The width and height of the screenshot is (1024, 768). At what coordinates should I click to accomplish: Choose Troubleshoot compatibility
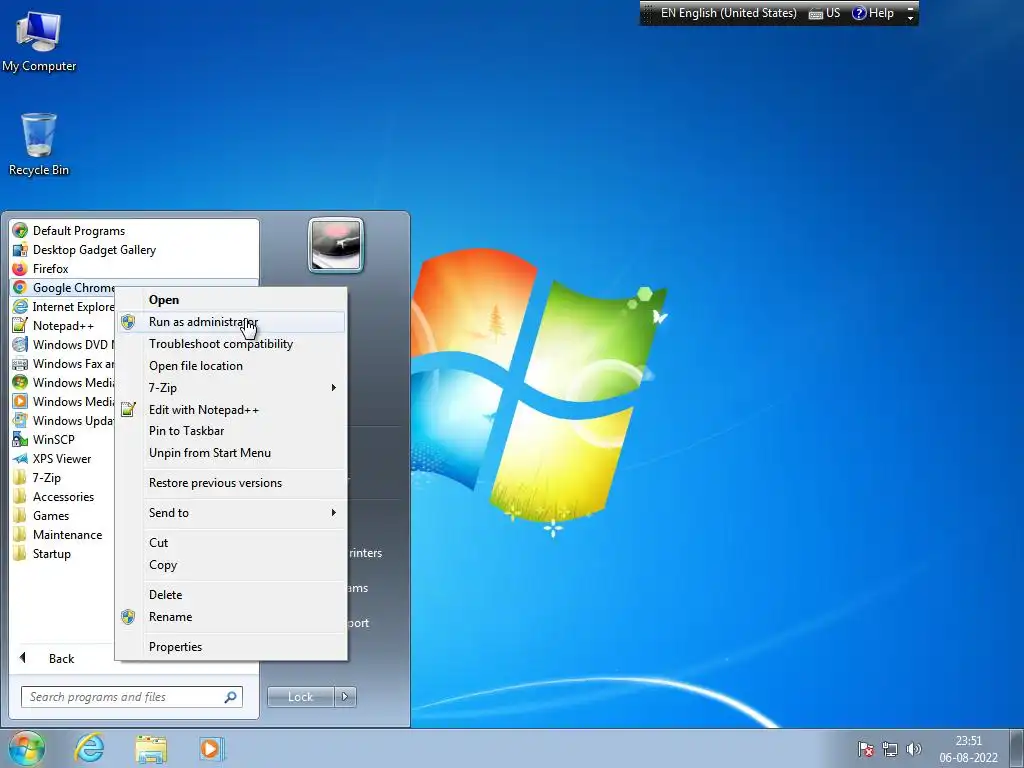[x=231, y=344]
